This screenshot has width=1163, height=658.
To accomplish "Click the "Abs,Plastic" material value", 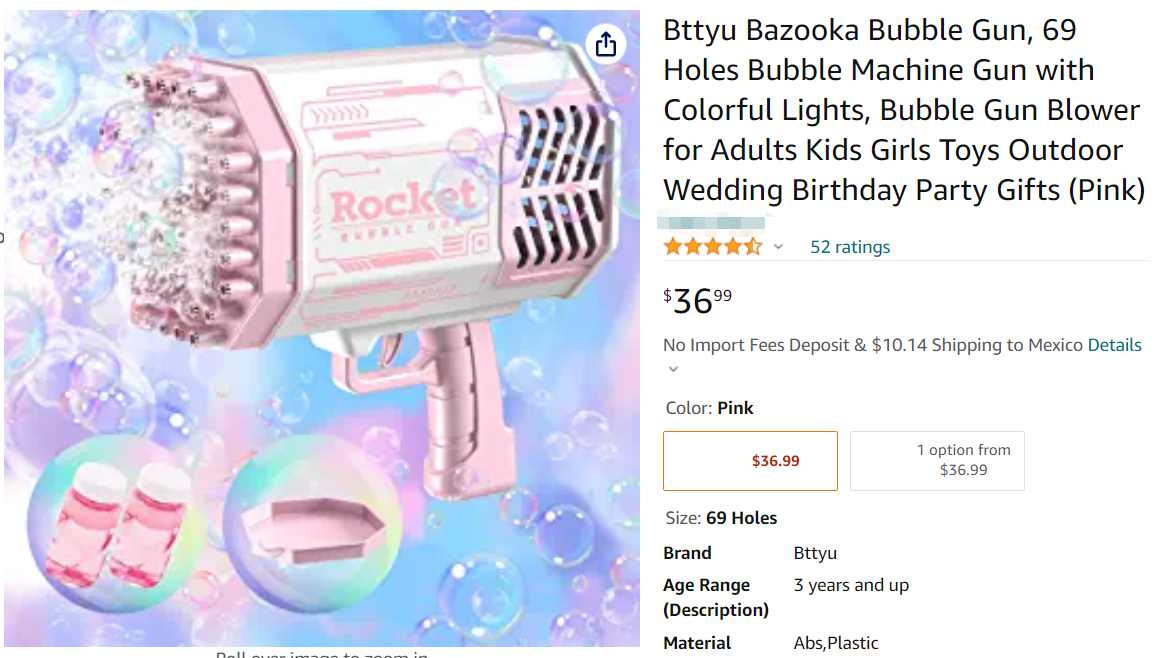I will [836, 643].
